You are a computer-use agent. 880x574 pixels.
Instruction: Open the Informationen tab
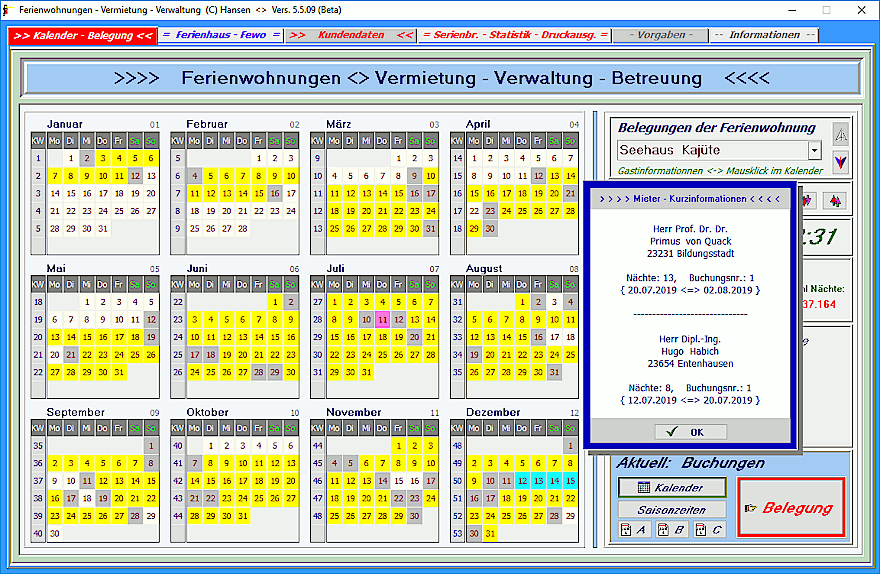point(764,35)
